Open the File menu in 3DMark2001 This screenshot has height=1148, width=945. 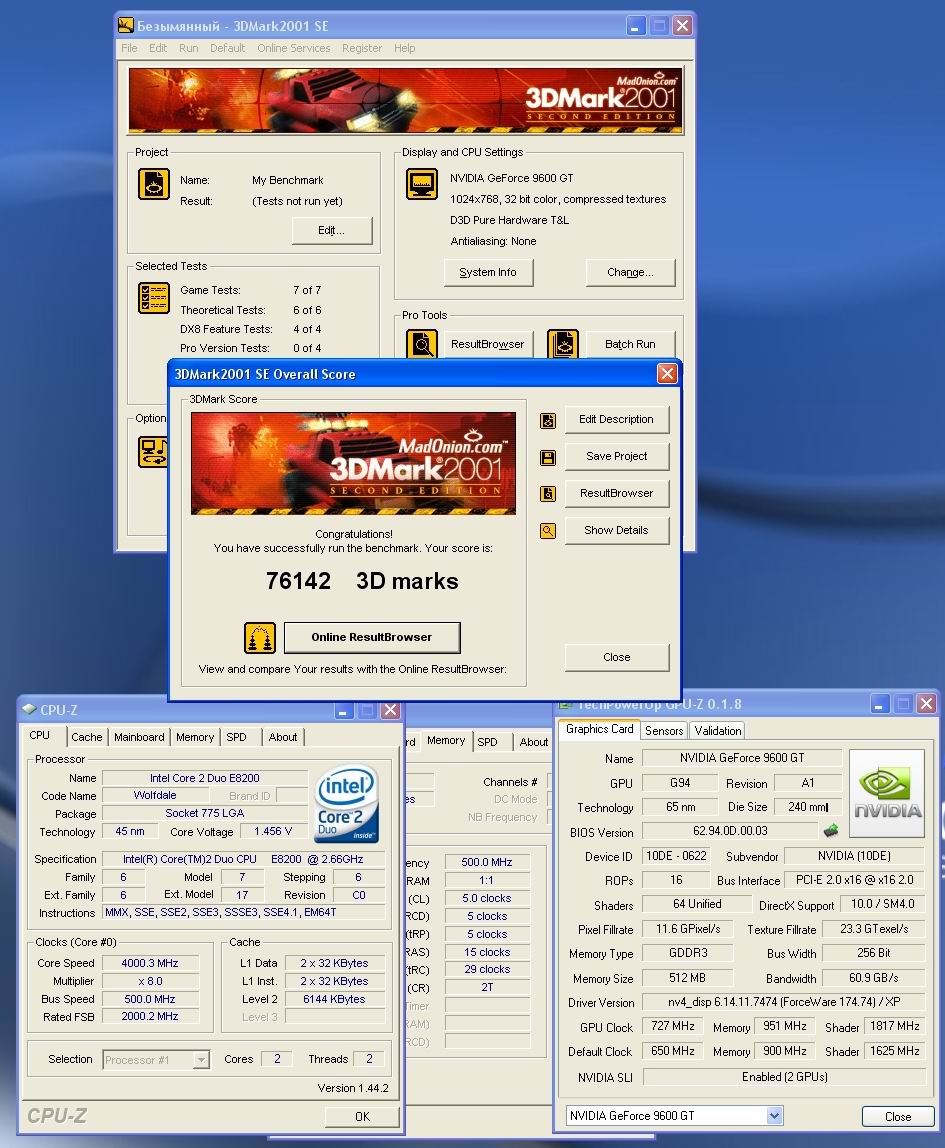(129, 48)
